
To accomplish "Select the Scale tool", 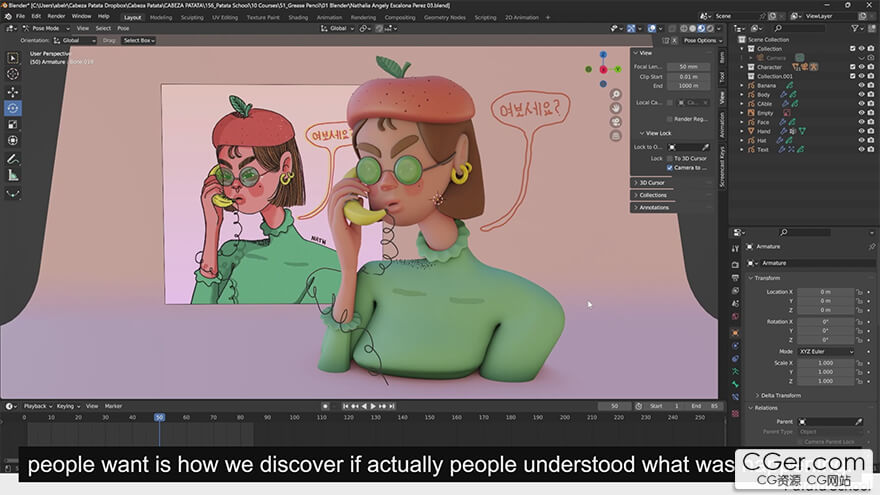I will [x=12, y=124].
